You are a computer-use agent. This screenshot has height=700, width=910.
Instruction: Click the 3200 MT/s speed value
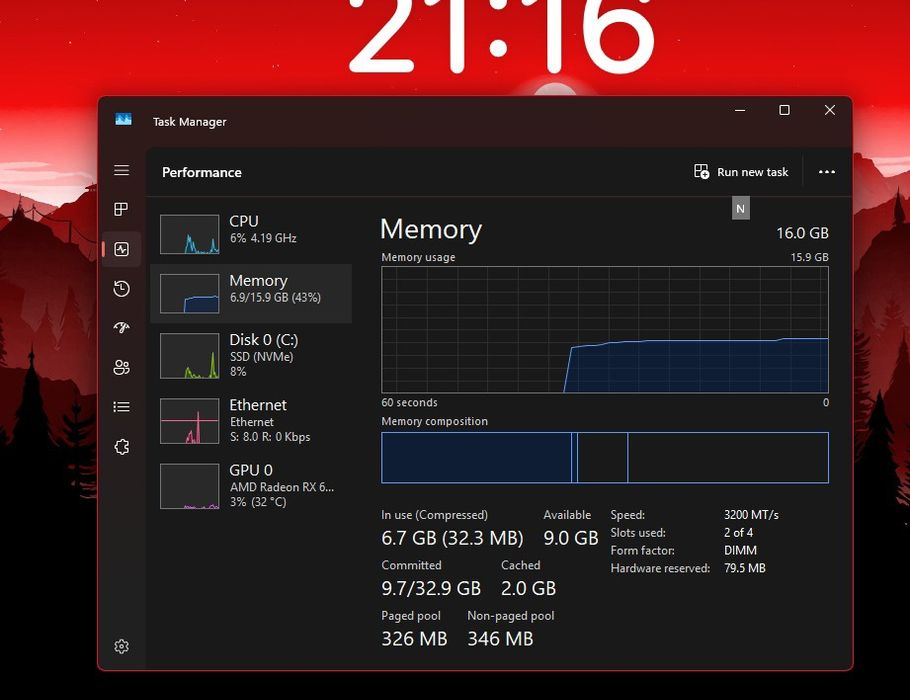click(x=751, y=515)
